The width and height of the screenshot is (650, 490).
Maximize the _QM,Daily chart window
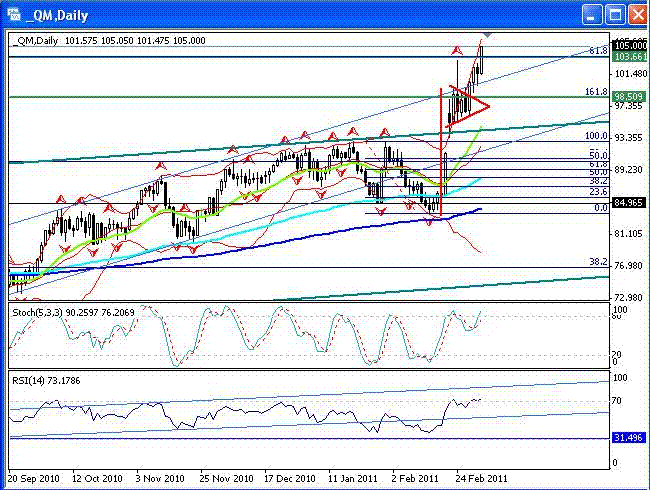coord(615,16)
